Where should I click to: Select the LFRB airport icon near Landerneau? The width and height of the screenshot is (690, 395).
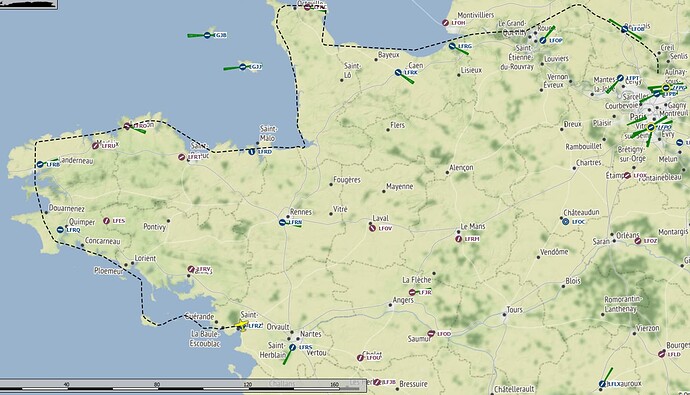click(x=40, y=164)
